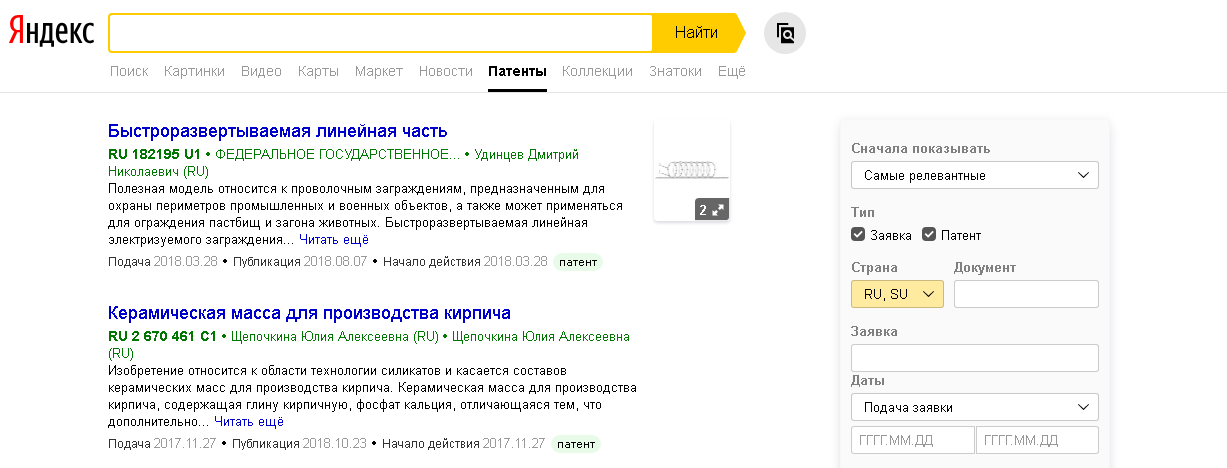This screenshot has width=1227, height=468.
Task: Focus the Документ number field
Action: pyautogui.click(x=1026, y=294)
